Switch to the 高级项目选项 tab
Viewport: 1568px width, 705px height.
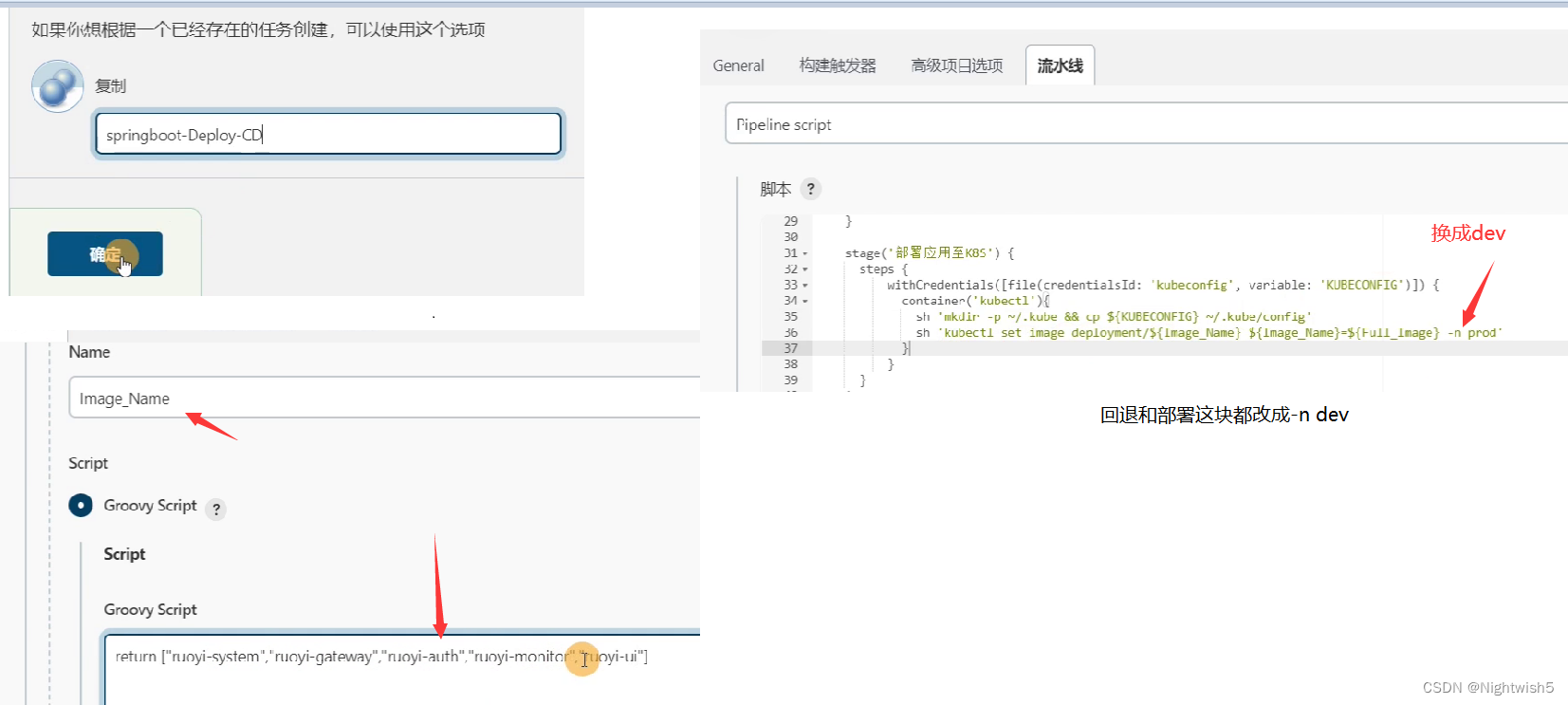(956, 65)
